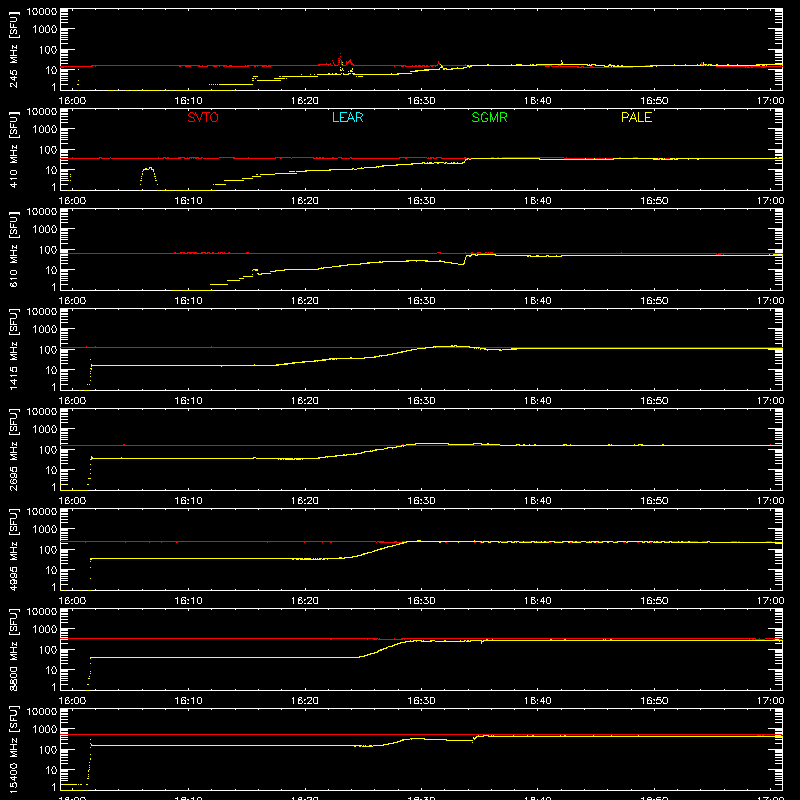The height and width of the screenshot is (800, 800).
Task: Click 16:30 label under the 245 MHz panel
Action: coord(421,101)
